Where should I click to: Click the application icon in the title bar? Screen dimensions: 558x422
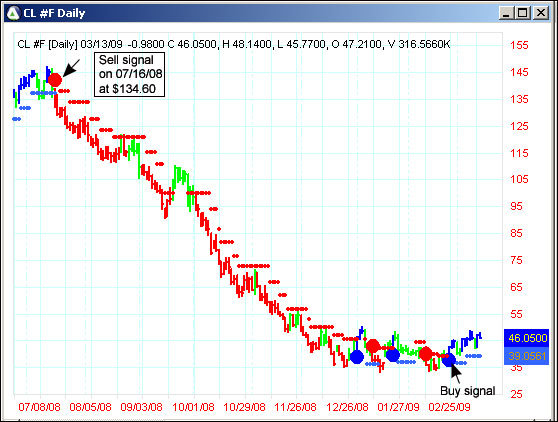click(14, 13)
